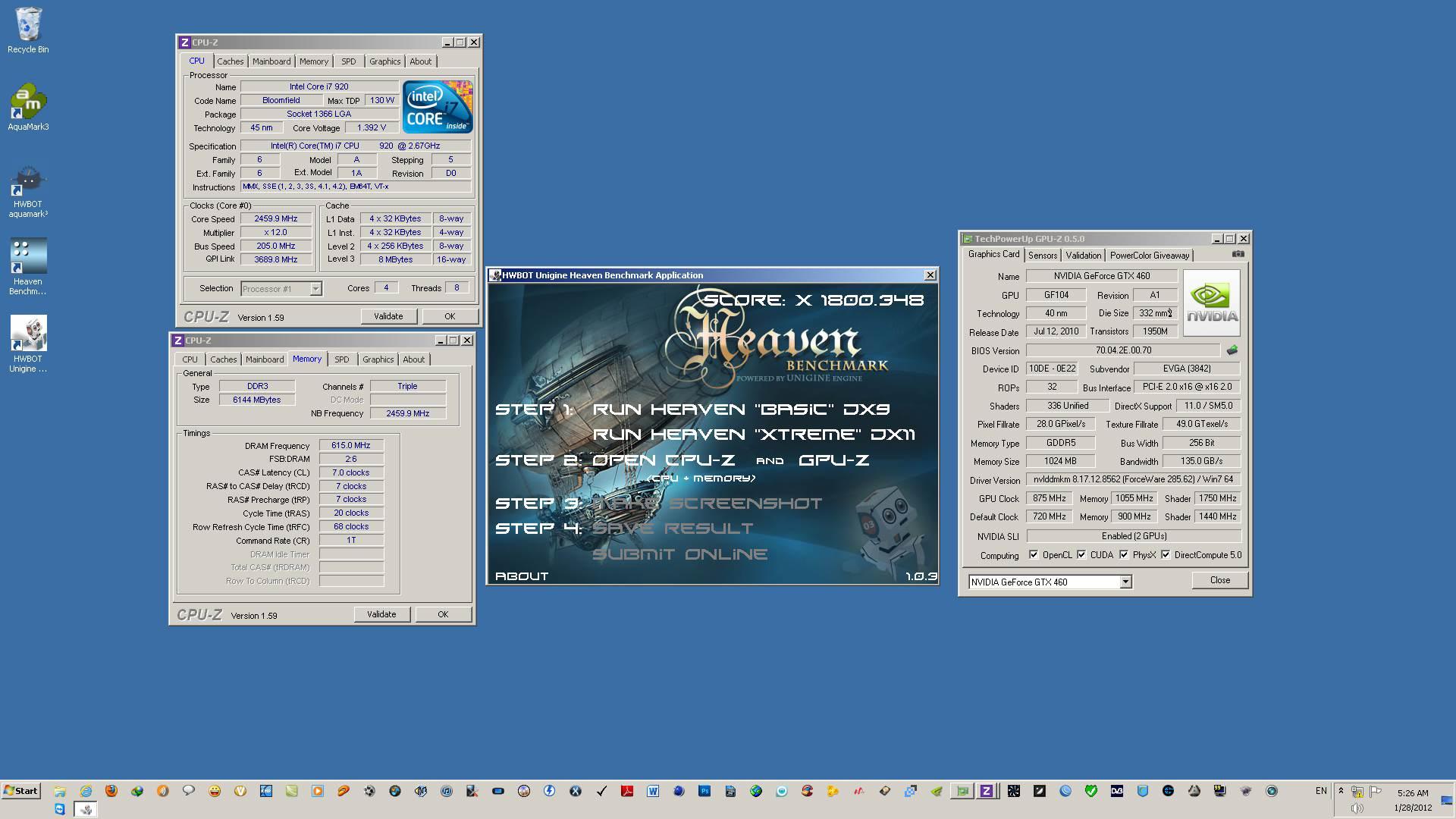Switch to Caches tab in top CPU-Z

pyautogui.click(x=231, y=61)
